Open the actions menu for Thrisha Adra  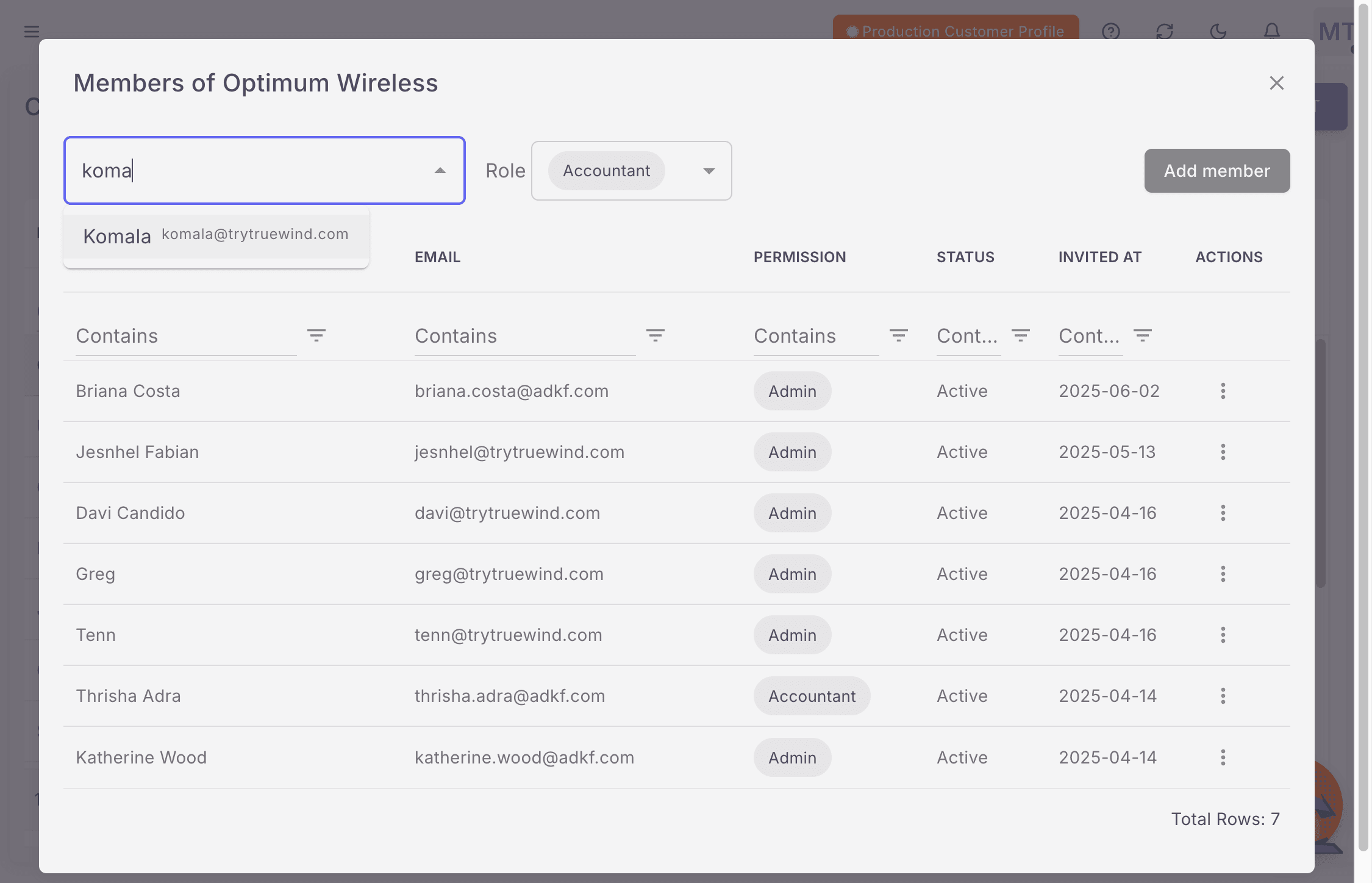click(x=1223, y=696)
